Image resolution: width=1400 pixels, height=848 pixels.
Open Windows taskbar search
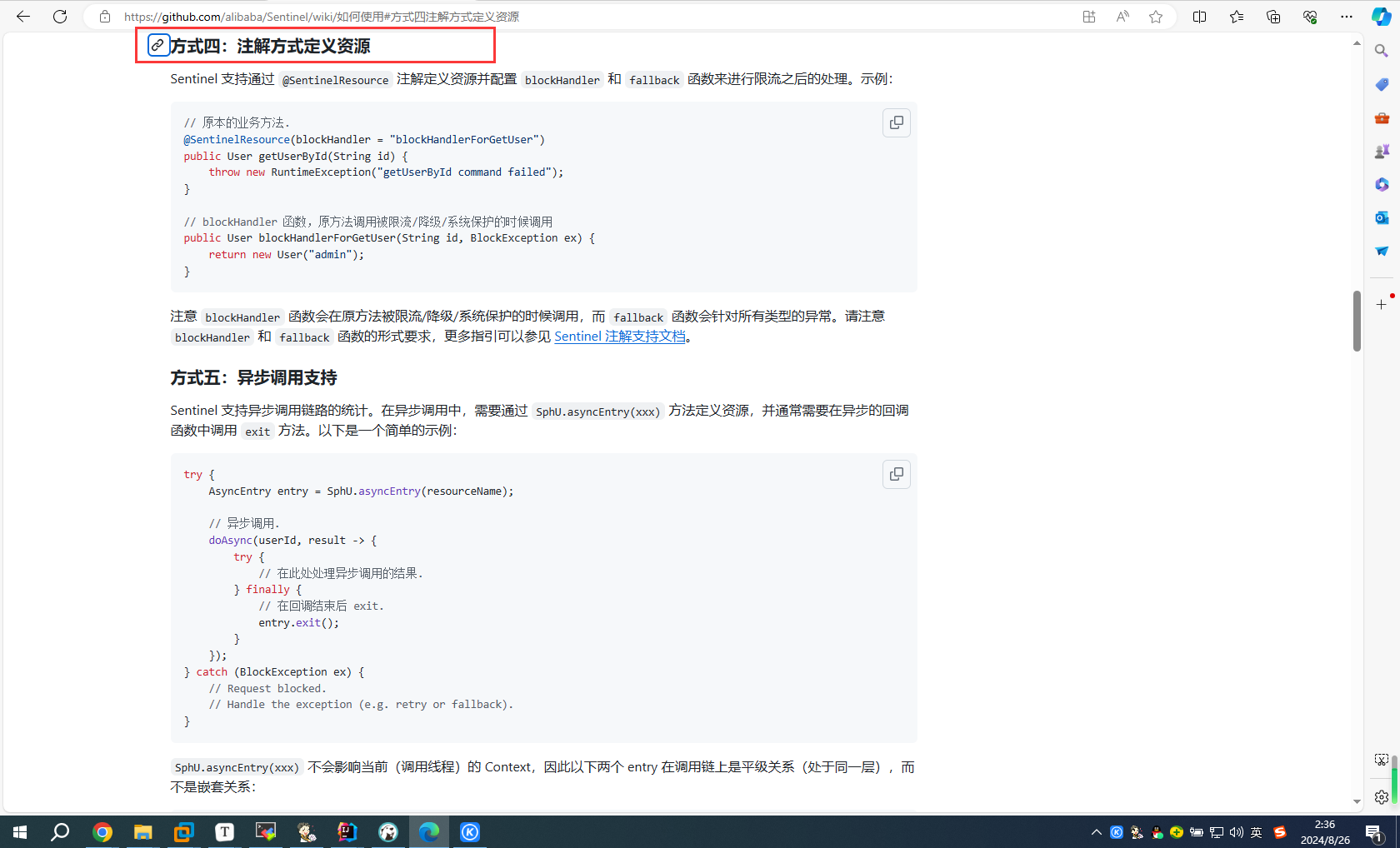click(60, 831)
